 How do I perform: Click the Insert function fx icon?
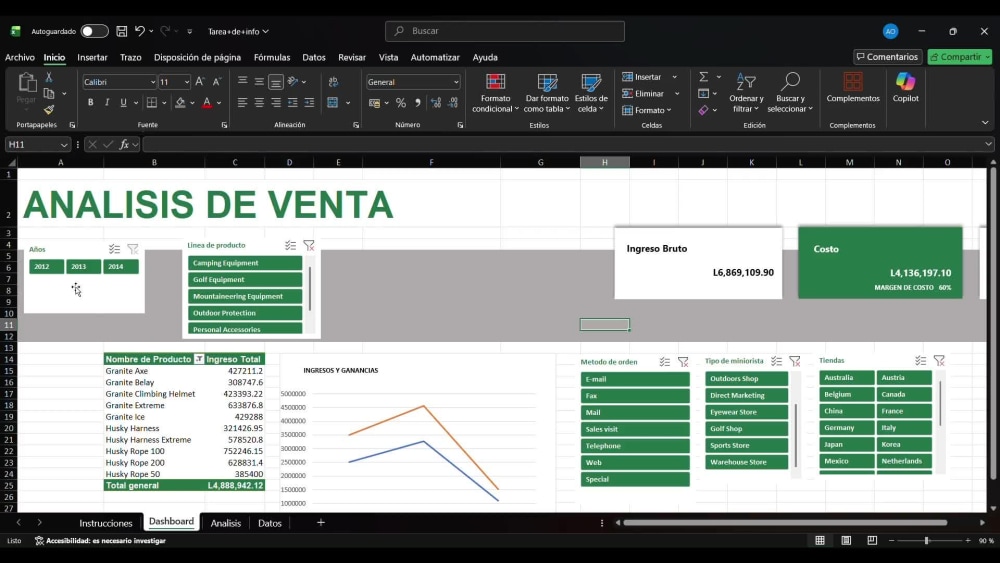(x=124, y=145)
